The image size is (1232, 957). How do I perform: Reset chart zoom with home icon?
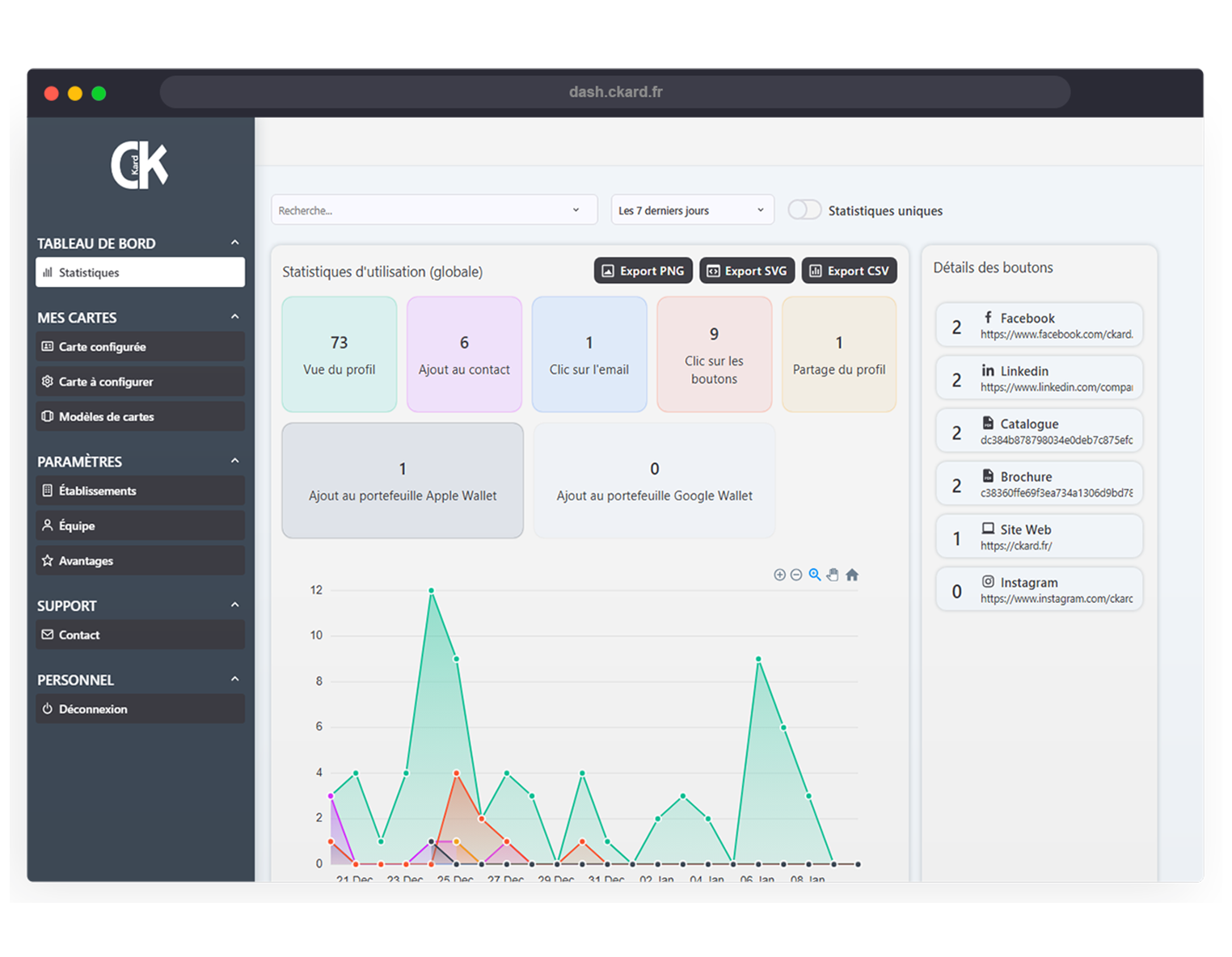[852, 575]
